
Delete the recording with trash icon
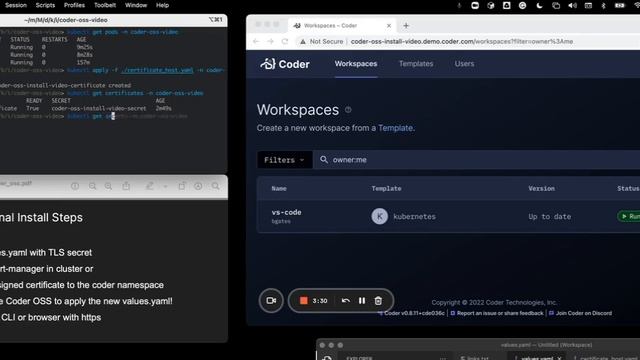[x=378, y=300]
